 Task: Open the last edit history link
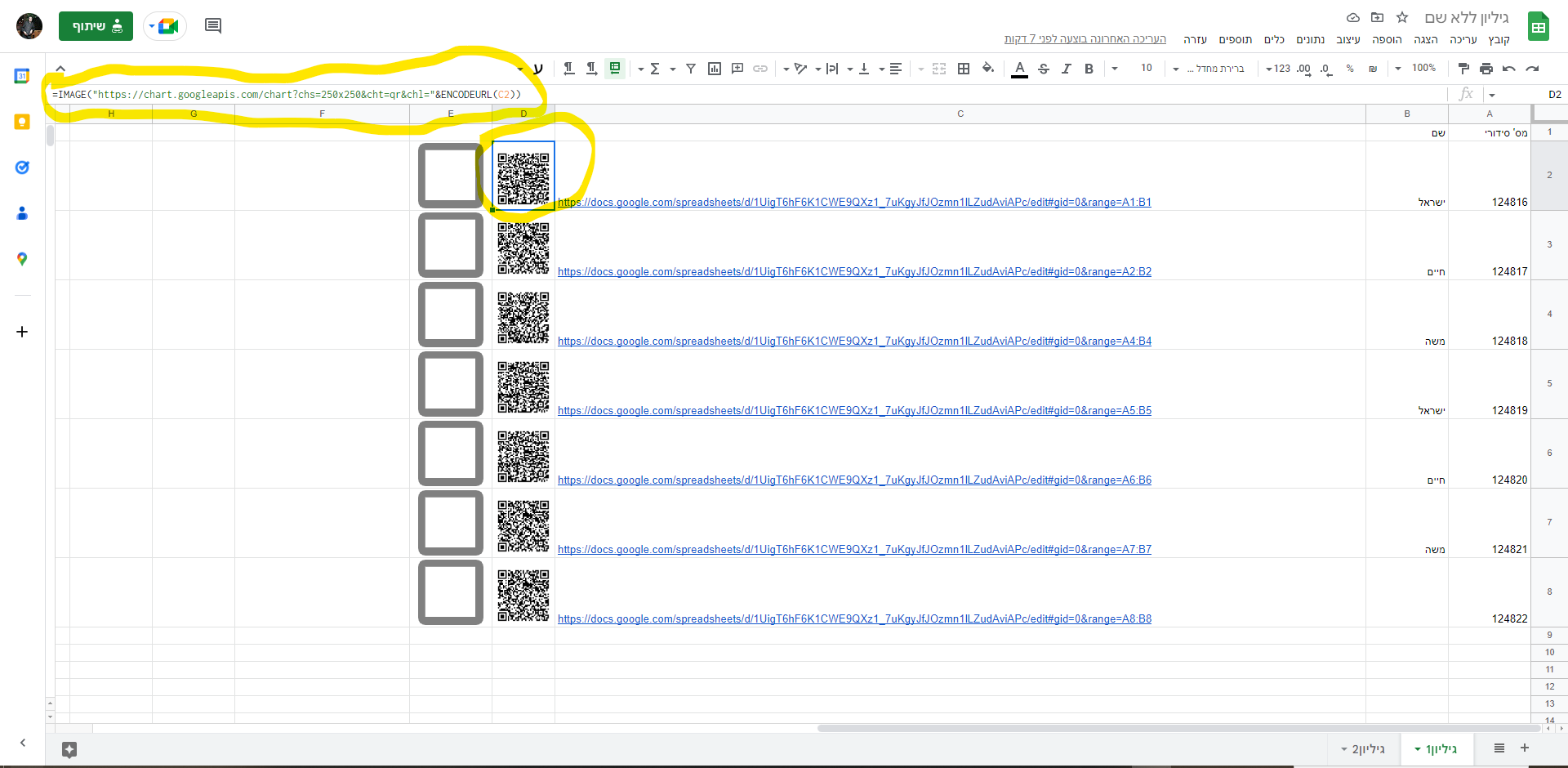(x=1085, y=39)
